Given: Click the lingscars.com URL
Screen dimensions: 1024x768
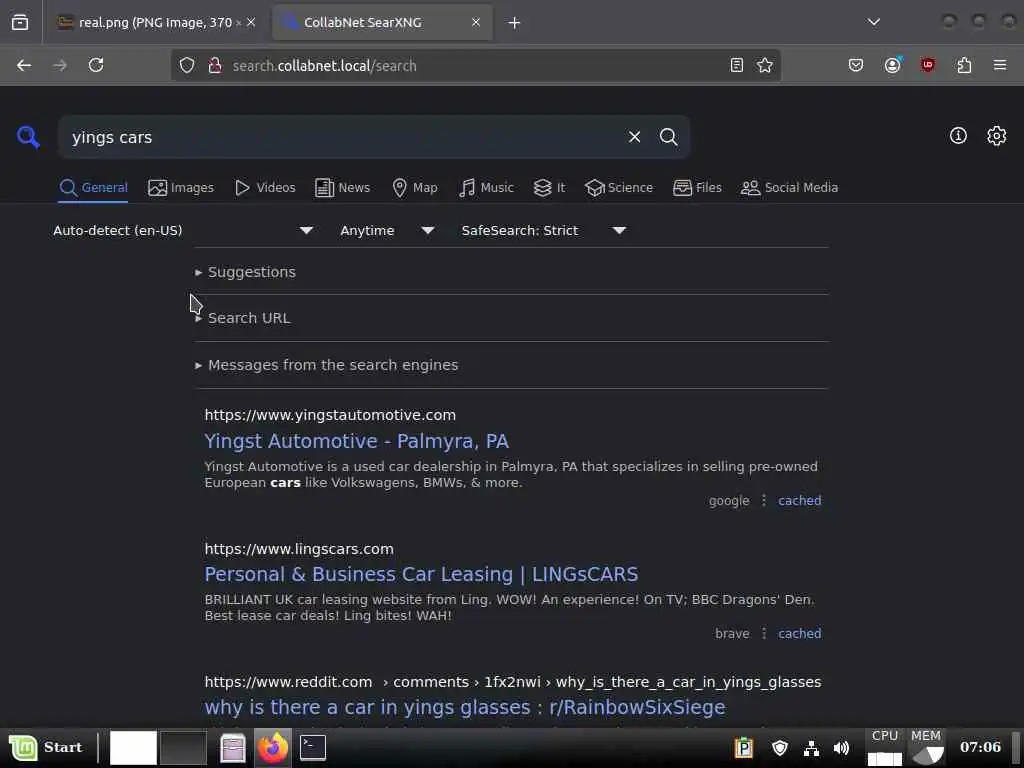Looking at the screenshot, I should pyautogui.click(x=299, y=549).
